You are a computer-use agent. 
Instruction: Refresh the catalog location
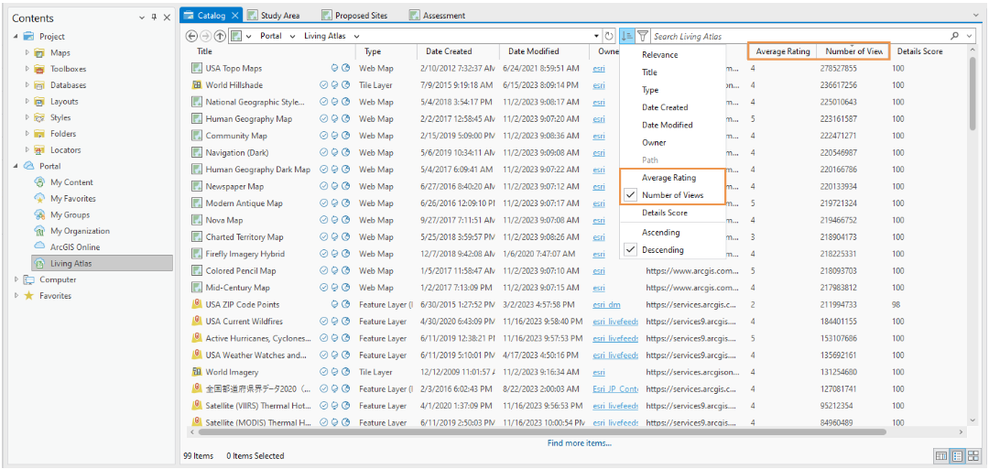point(609,36)
